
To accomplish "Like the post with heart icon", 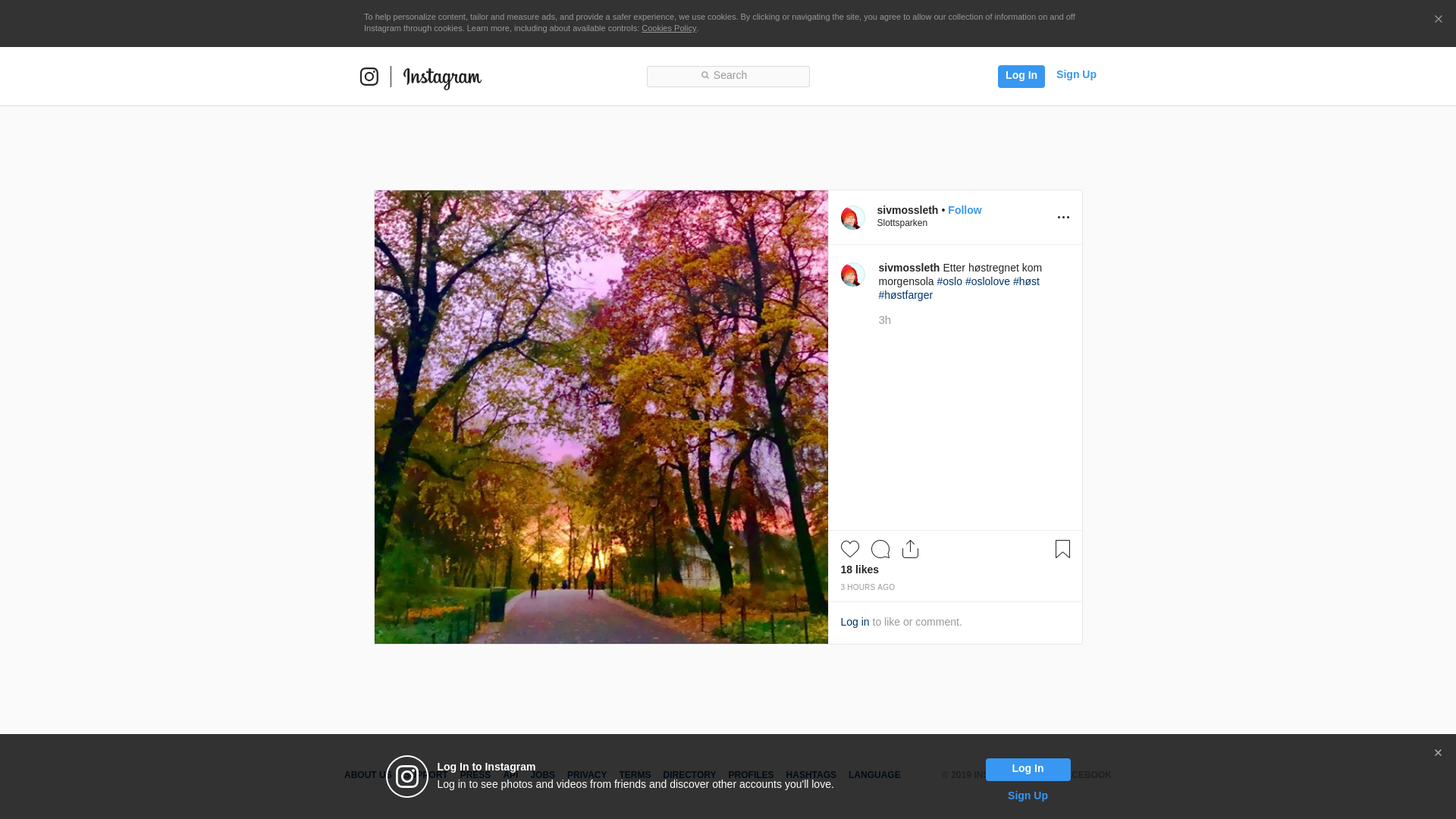I will (x=849, y=549).
